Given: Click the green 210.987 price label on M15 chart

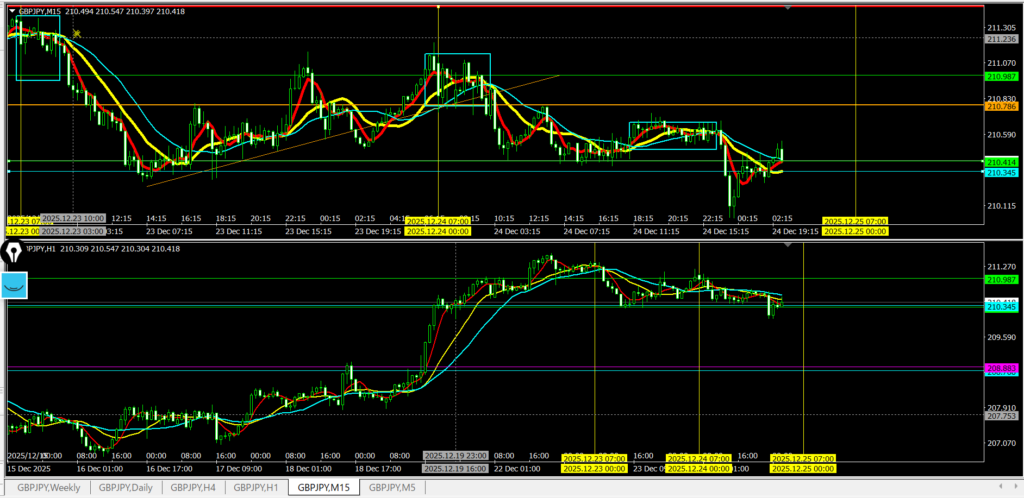Looking at the screenshot, I should click(x=1002, y=76).
